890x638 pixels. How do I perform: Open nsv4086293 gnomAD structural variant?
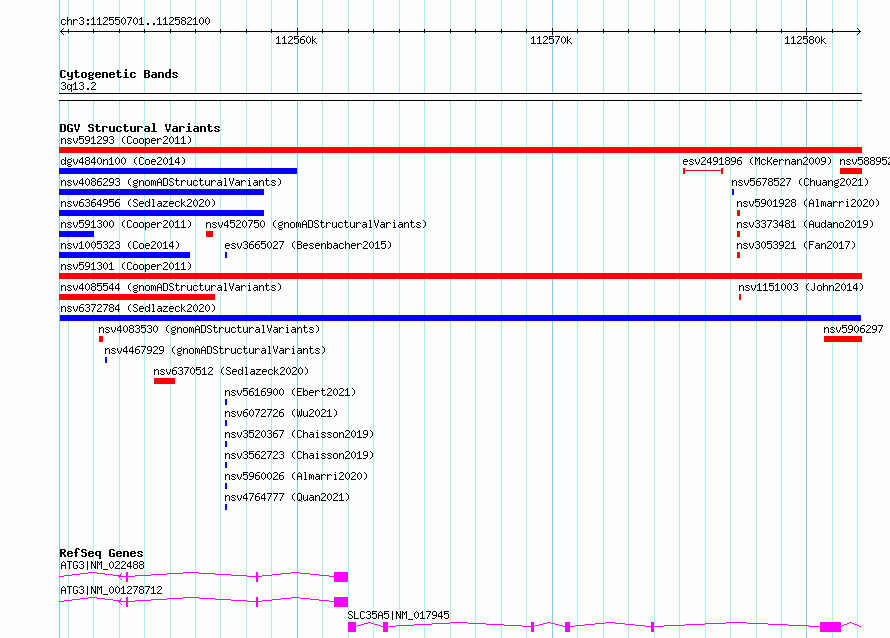(171, 182)
